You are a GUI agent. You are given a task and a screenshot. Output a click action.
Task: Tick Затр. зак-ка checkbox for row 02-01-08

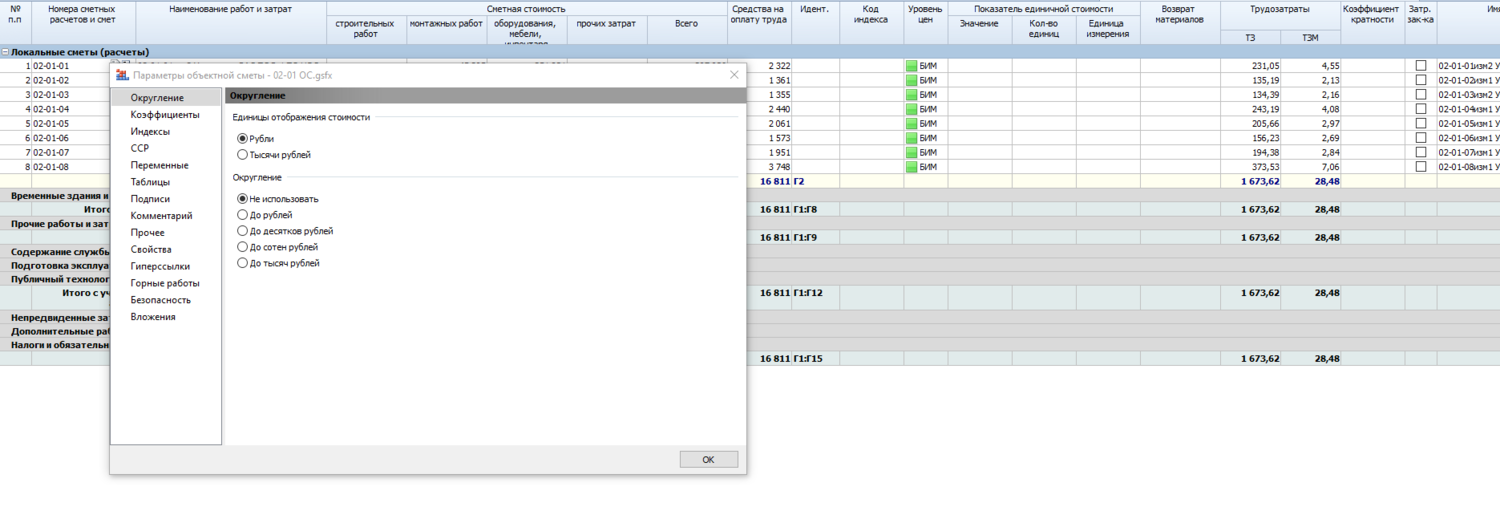click(1421, 167)
